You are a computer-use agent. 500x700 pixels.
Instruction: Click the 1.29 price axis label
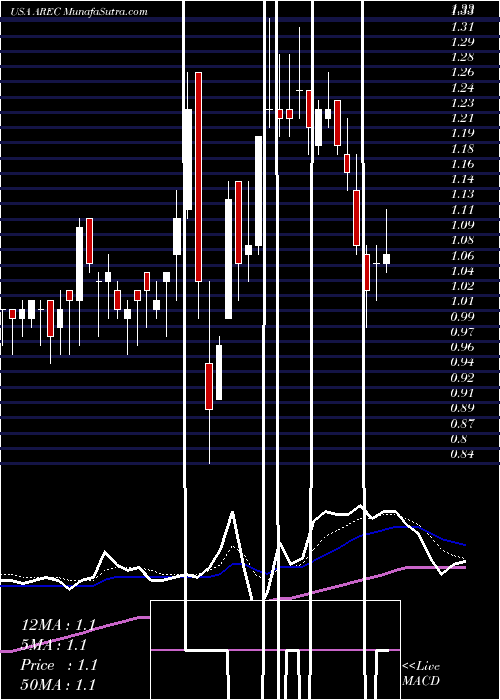pyautogui.click(x=462, y=42)
